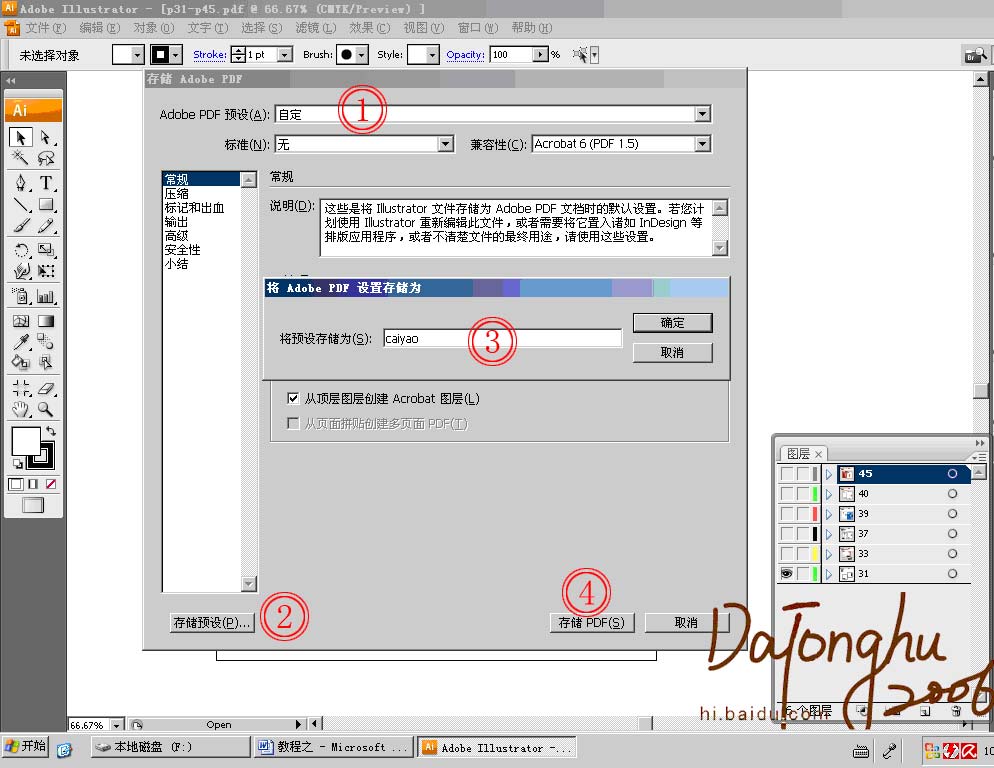Open the Opacity slider arrow
The height and width of the screenshot is (768, 994).
(x=540, y=55)
